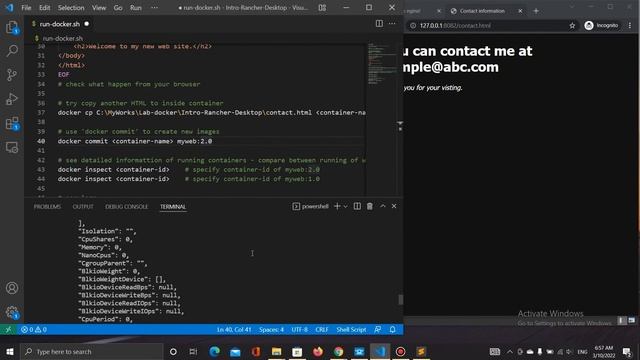
Task: Switch to the PROBLEMS panel tab
Action: coord(47,207)
